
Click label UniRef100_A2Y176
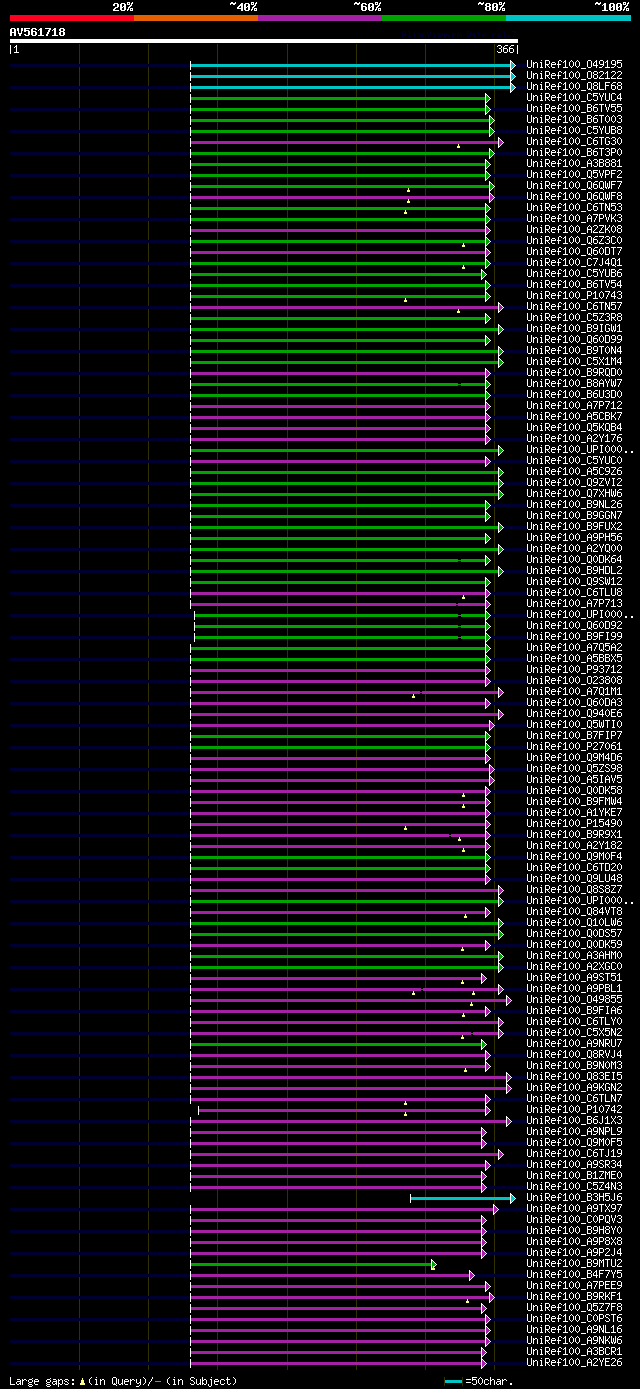pyautogui.click(x=574, y=438)
